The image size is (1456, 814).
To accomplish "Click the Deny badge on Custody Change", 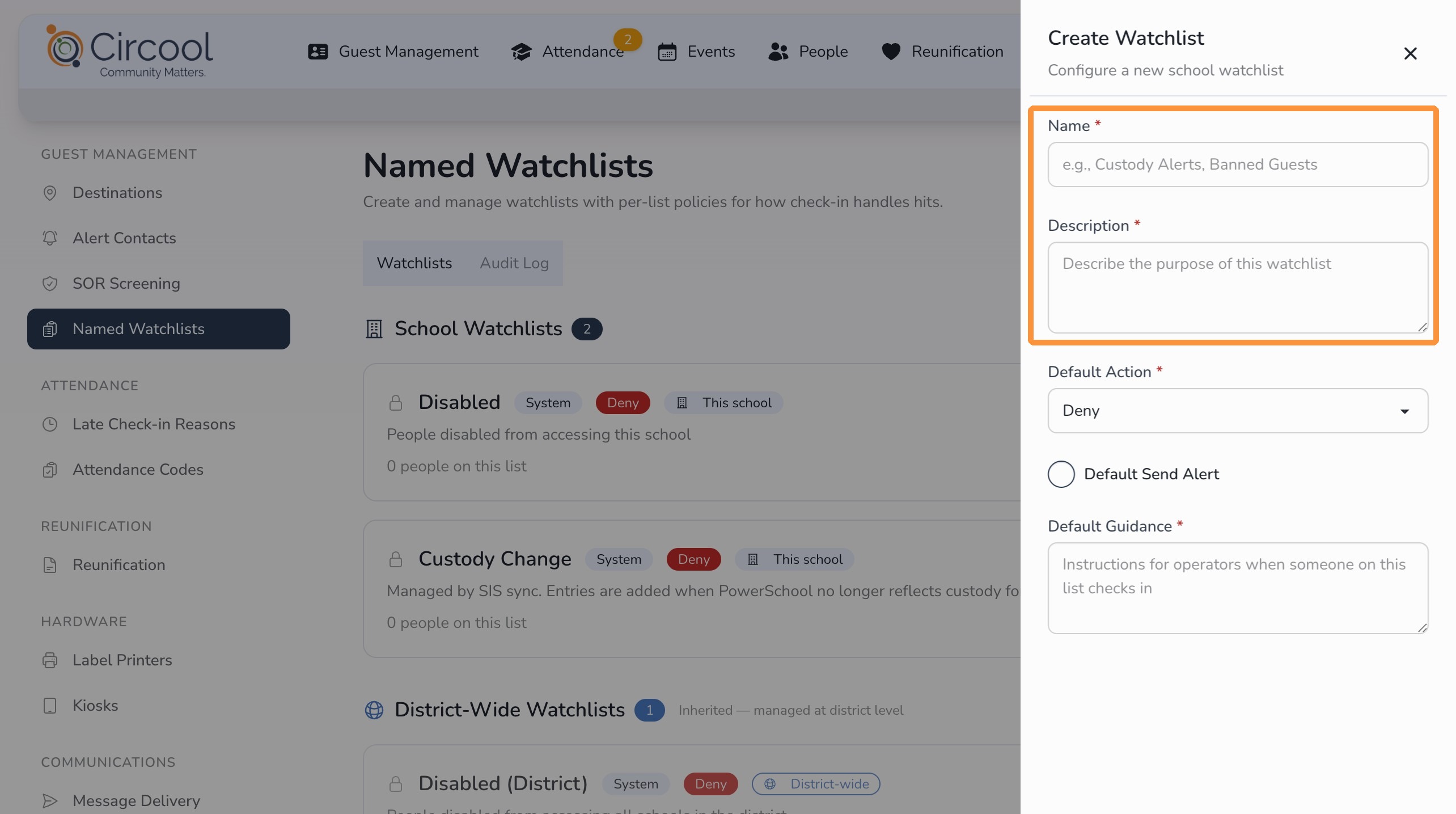I will [x=693, y=559].
